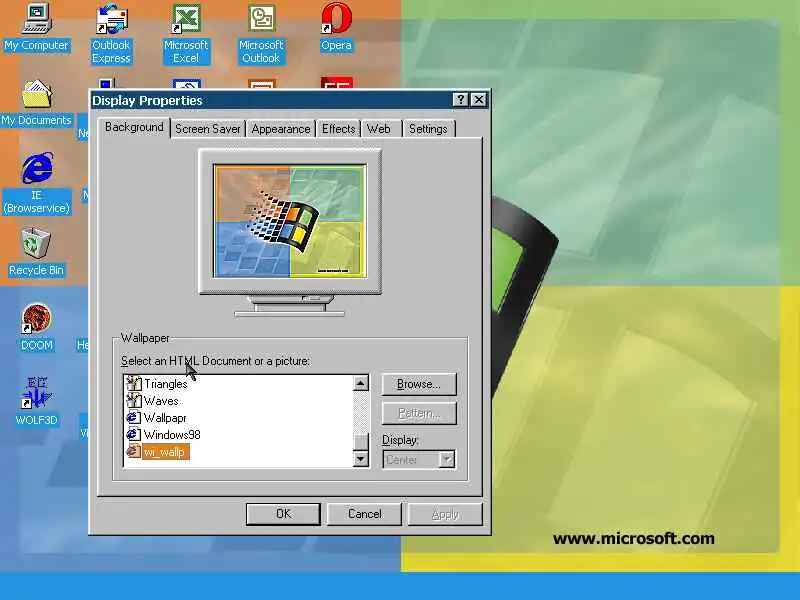Click the greyed-out Apply button

pos(445,514)
